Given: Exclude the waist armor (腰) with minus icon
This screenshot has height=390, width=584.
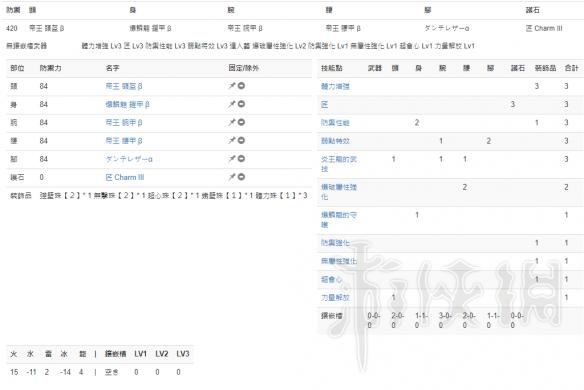Looking at the screenshot, I should pyautogui.click(x=241, y=140).
